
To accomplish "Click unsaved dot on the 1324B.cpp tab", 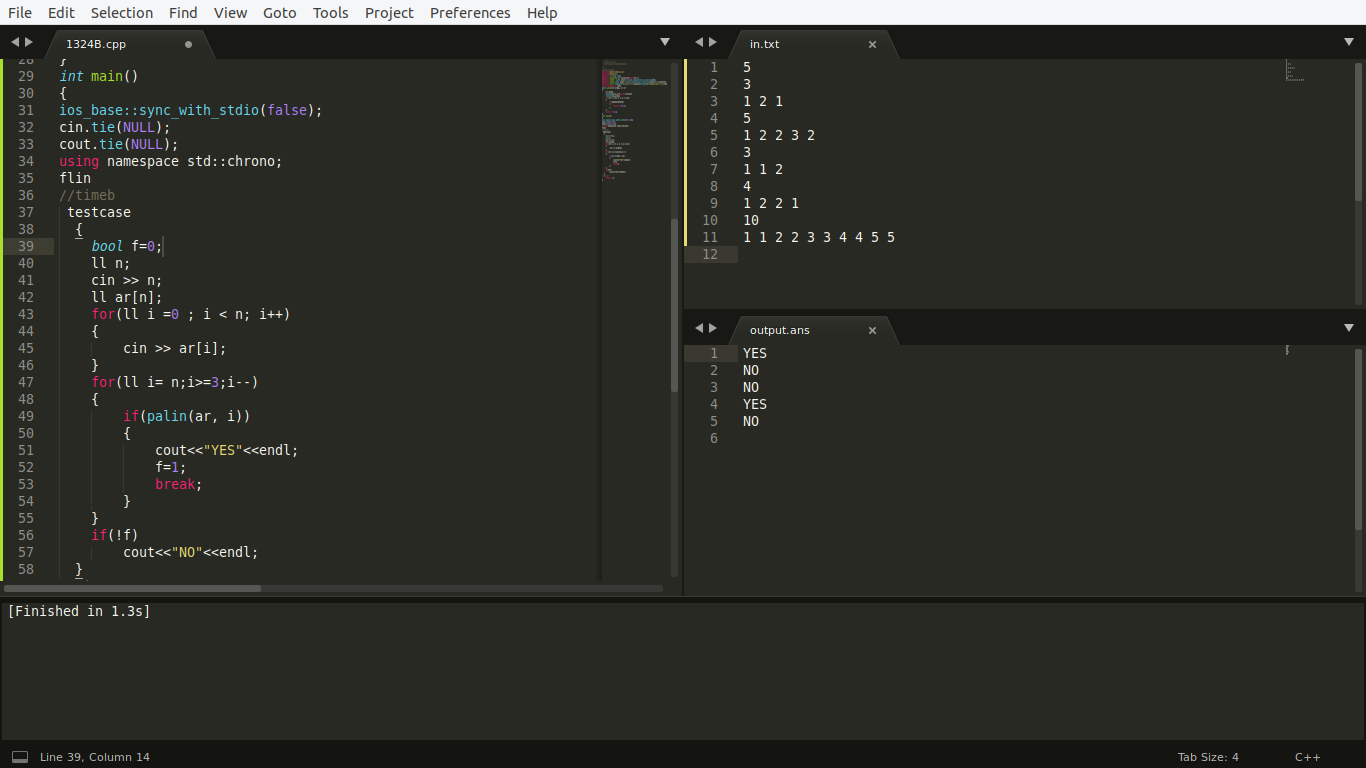I will point(188,44).
